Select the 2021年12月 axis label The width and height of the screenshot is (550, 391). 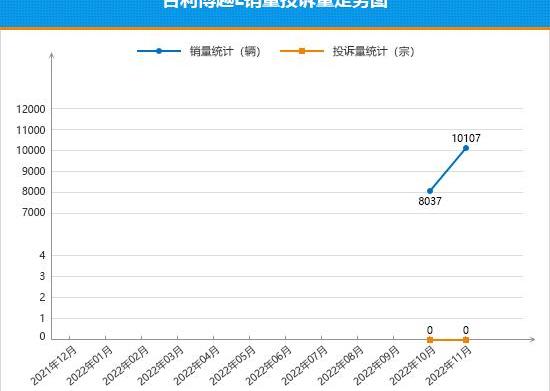pyautogui.click(x=54, y=365)
